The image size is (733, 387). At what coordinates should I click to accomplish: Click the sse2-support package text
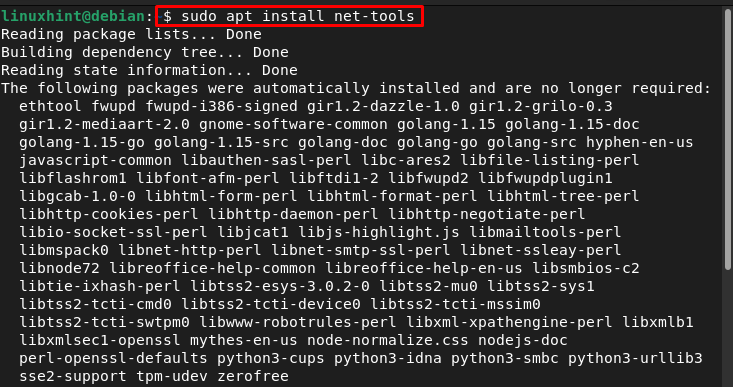click(x=73, y=376)
